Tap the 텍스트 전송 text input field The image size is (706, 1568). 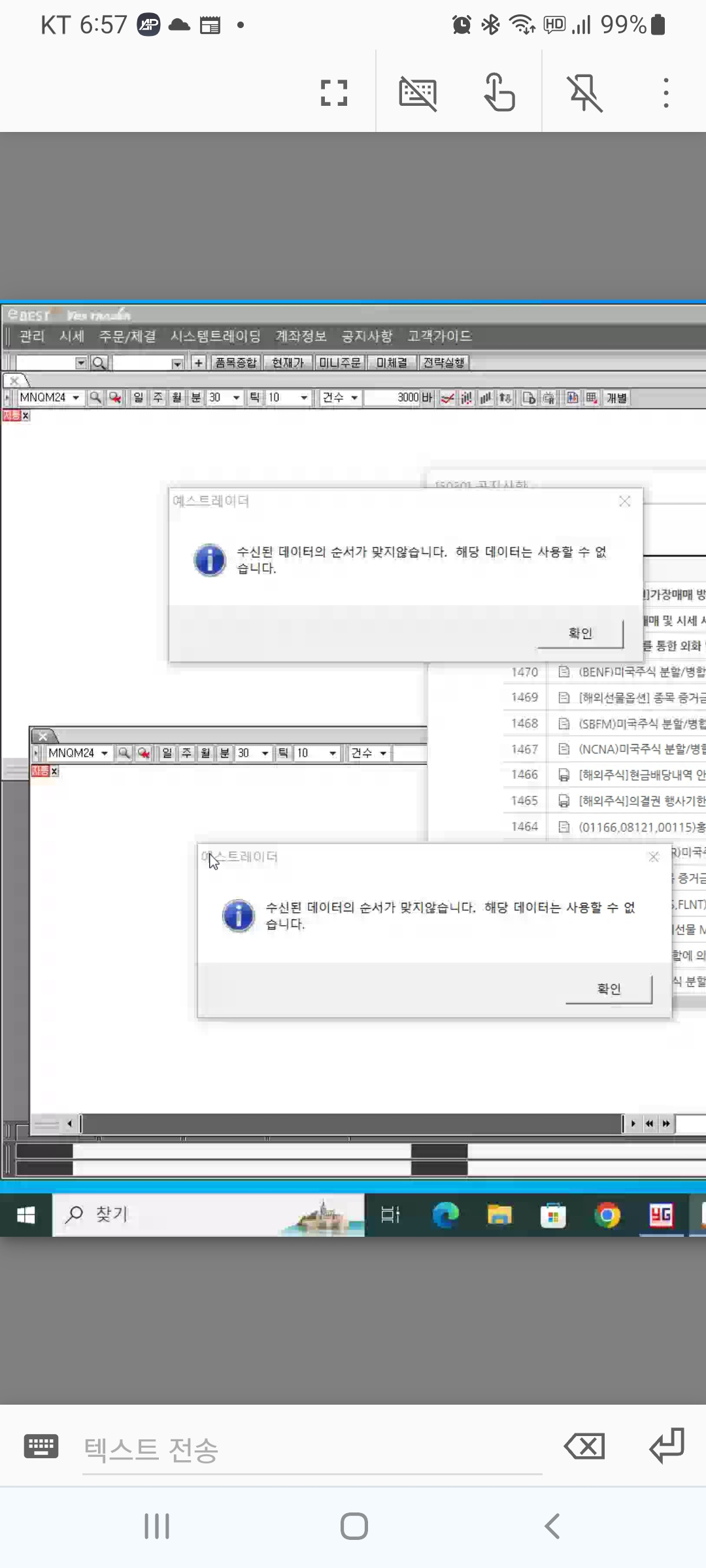click(311, 1449)
